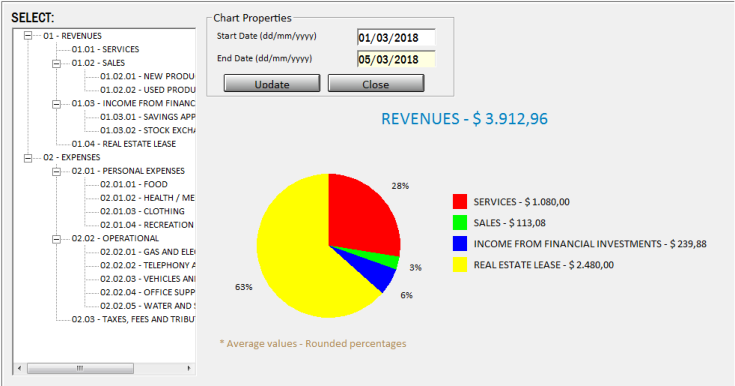Viewport: 735px width, 386px height.
Task: Select 02.02.05 - WATER AND item
Action: pos(147,306)
